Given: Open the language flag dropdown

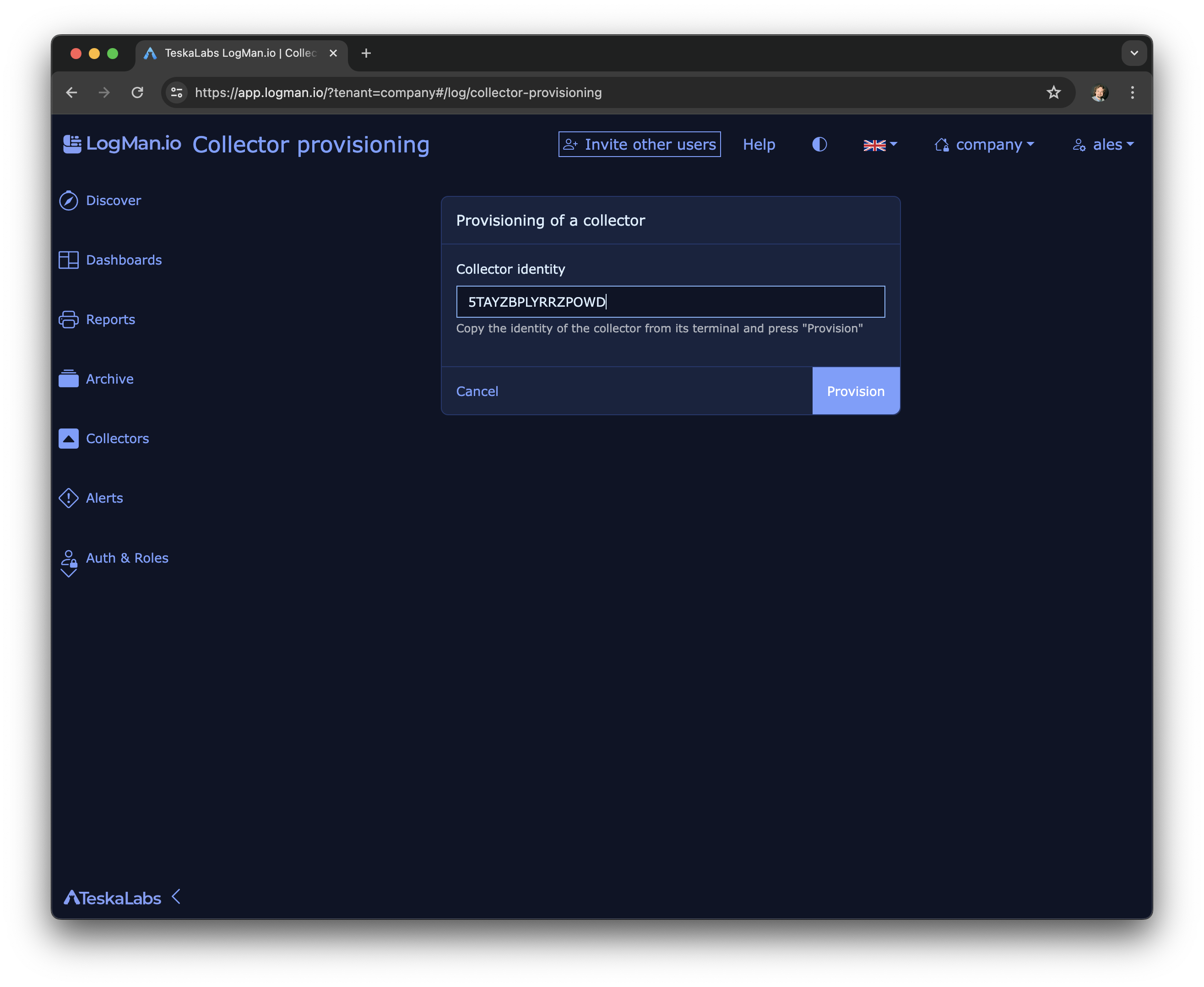Looking at the screenshot, I should (879, 145).
